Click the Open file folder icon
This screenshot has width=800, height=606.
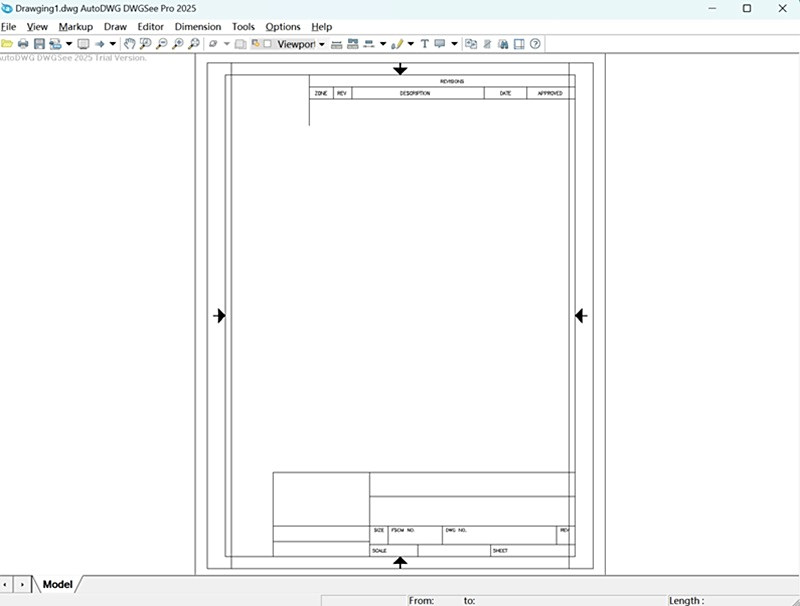pos(7,44)
